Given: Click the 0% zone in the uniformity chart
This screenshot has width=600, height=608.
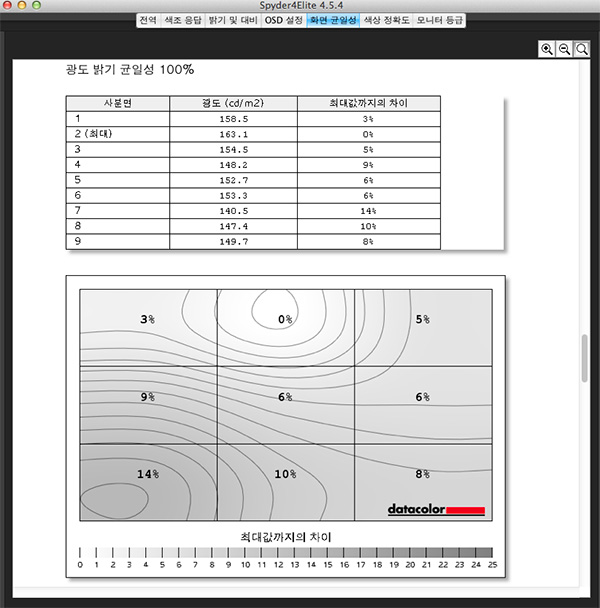Looking at the screenshot, I should [285, 319].
